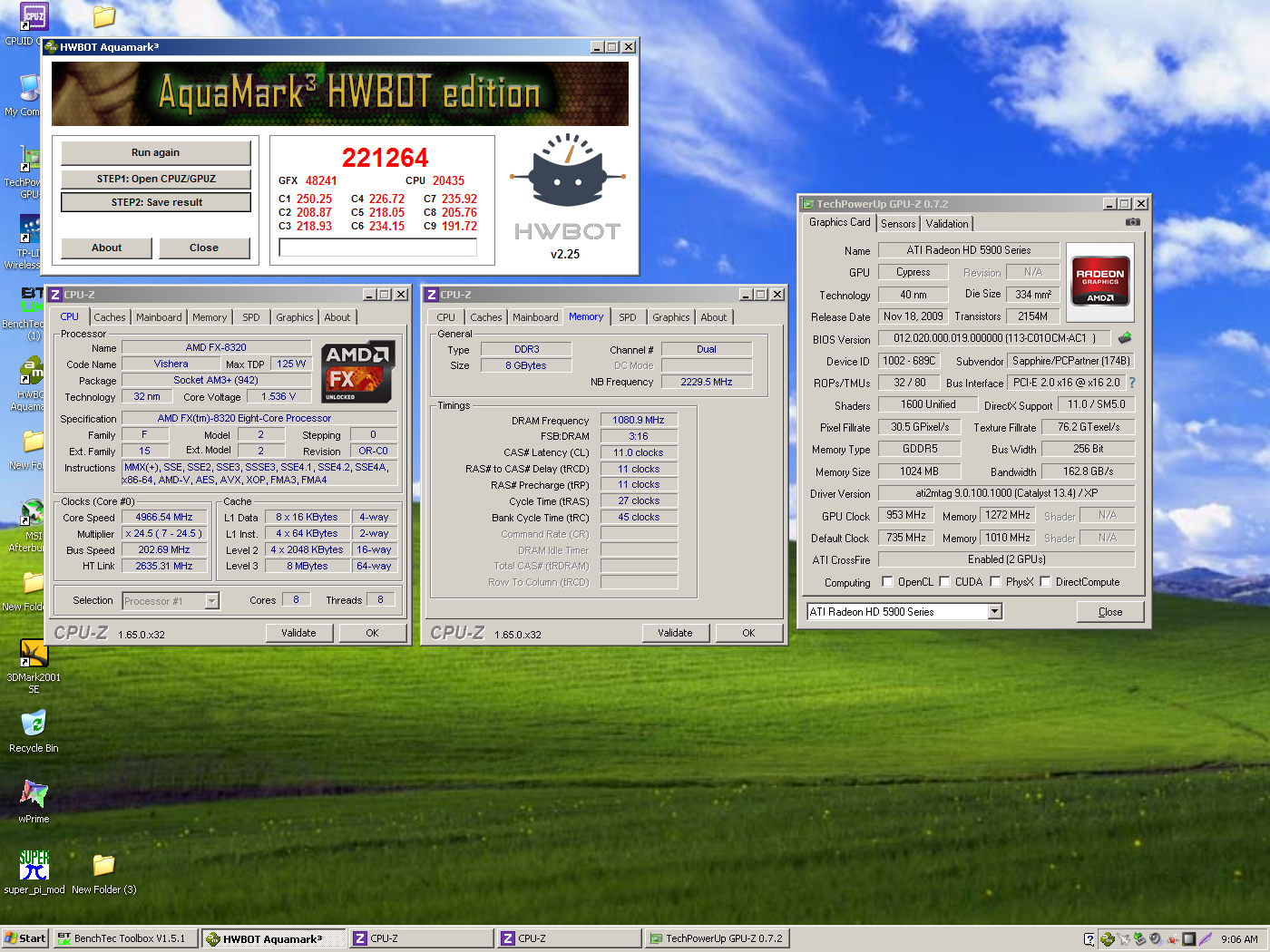Open 3DMark2001 SE desktop icon
The image size is (1270, 952).
[x=34, y=654]
